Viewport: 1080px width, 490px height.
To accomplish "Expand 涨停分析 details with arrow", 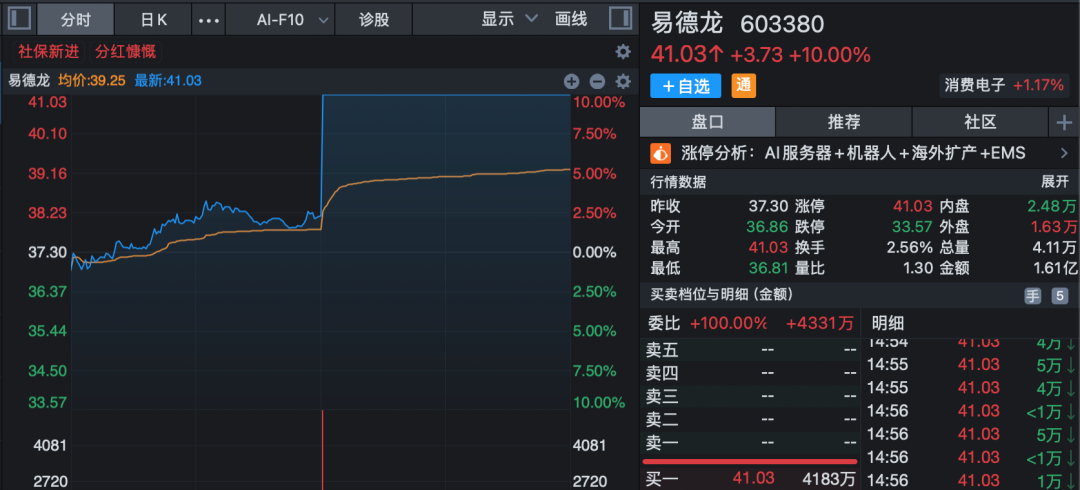I will point(1063,153).
